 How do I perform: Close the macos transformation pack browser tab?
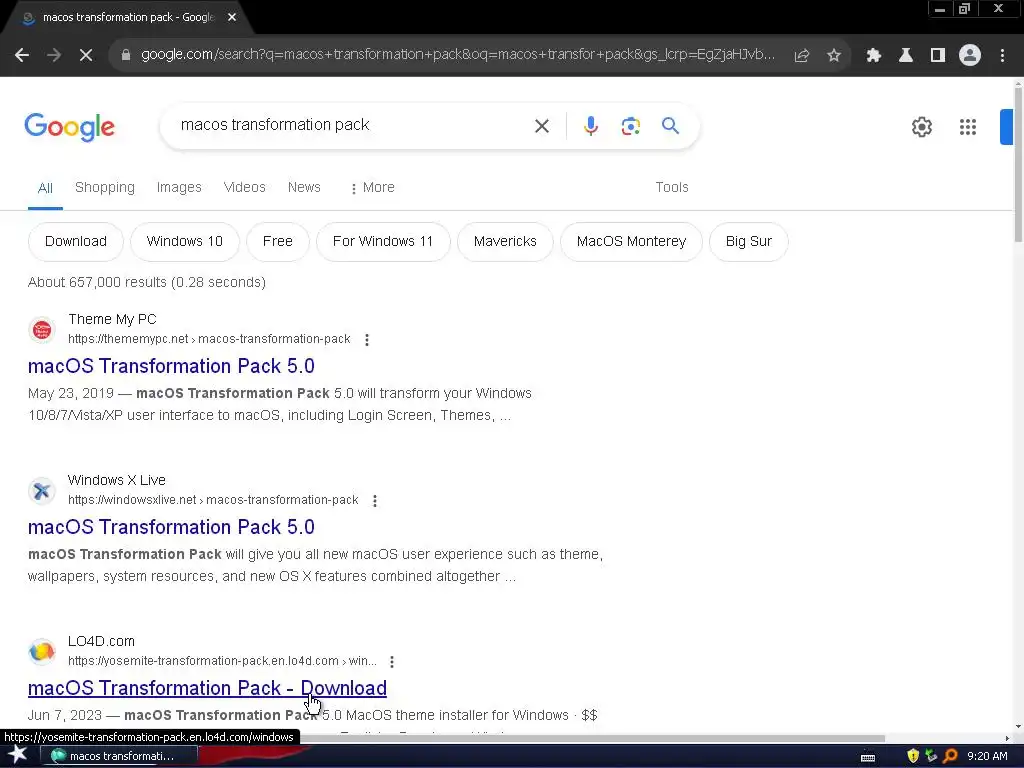click(x=232, y=18)
